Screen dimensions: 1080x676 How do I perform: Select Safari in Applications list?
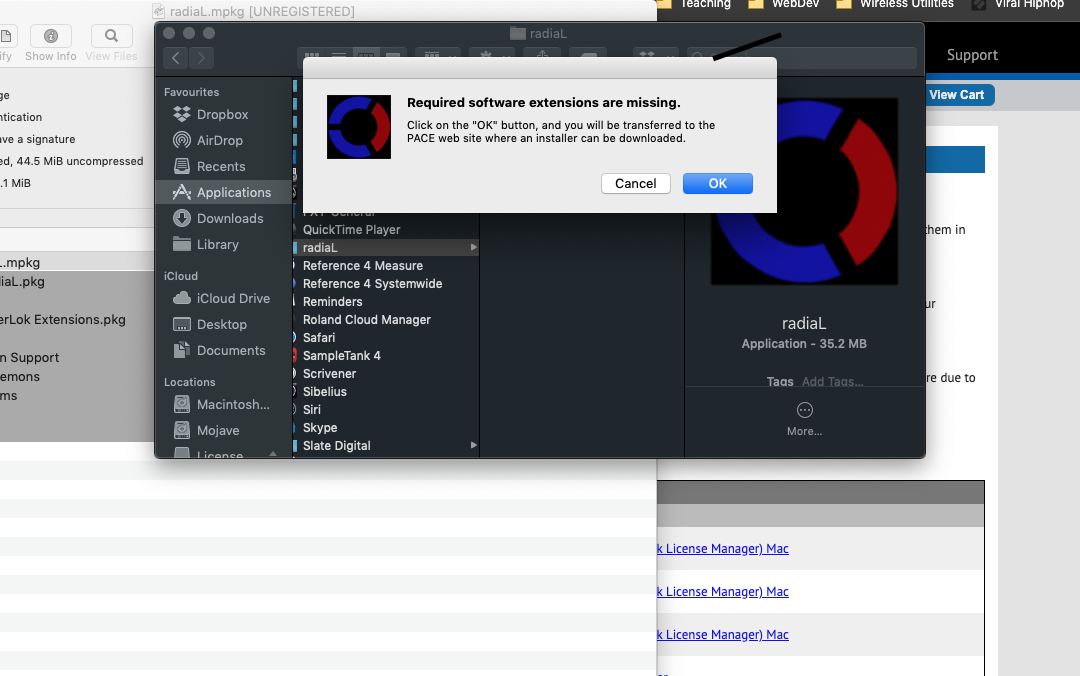(x=318, y=337)
